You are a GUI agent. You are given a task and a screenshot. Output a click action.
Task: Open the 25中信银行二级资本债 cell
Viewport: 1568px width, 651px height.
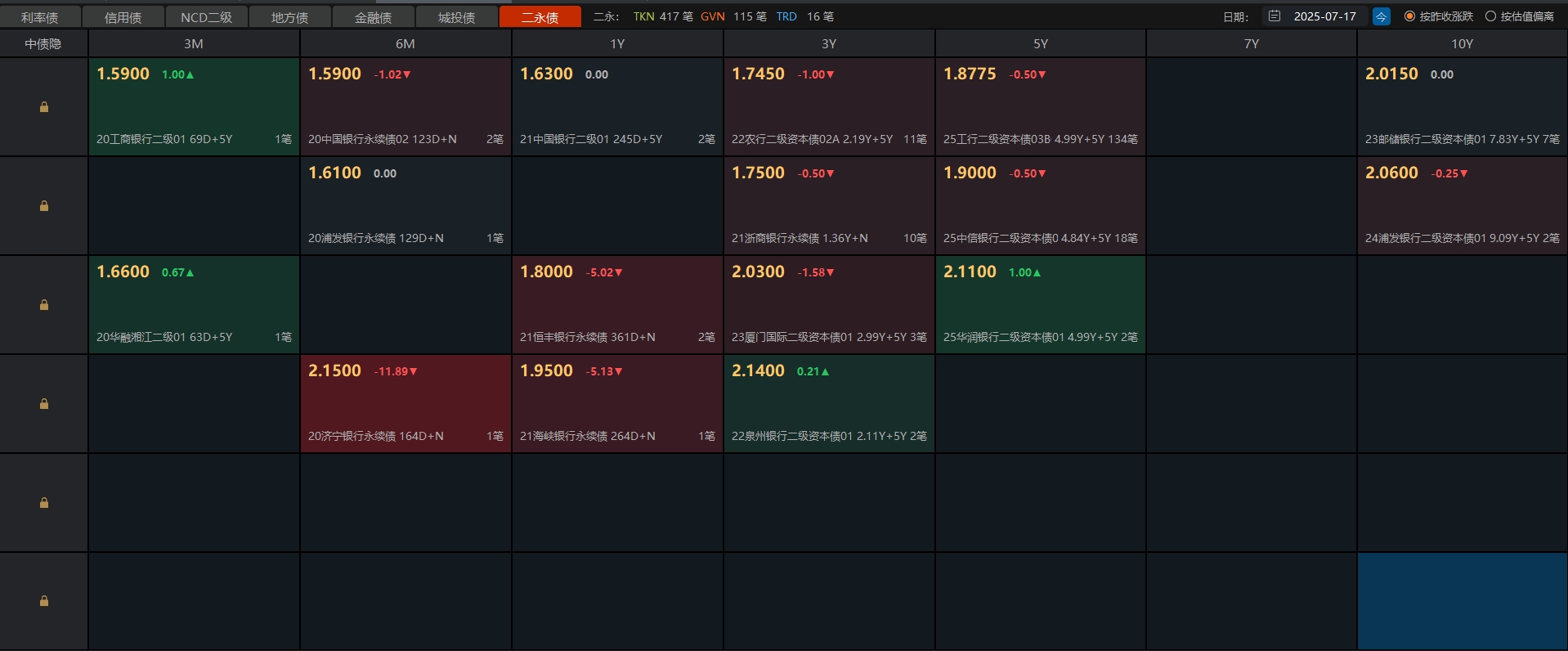tap(1041, 206)
